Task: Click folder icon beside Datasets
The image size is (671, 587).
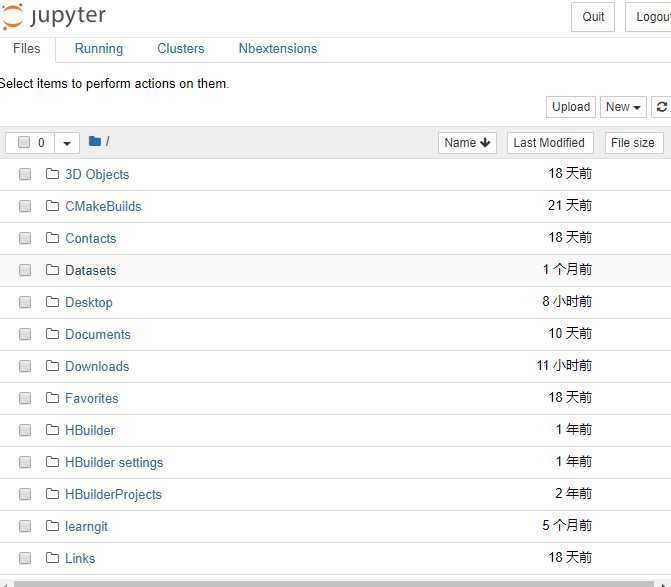Action: (52, 270)
